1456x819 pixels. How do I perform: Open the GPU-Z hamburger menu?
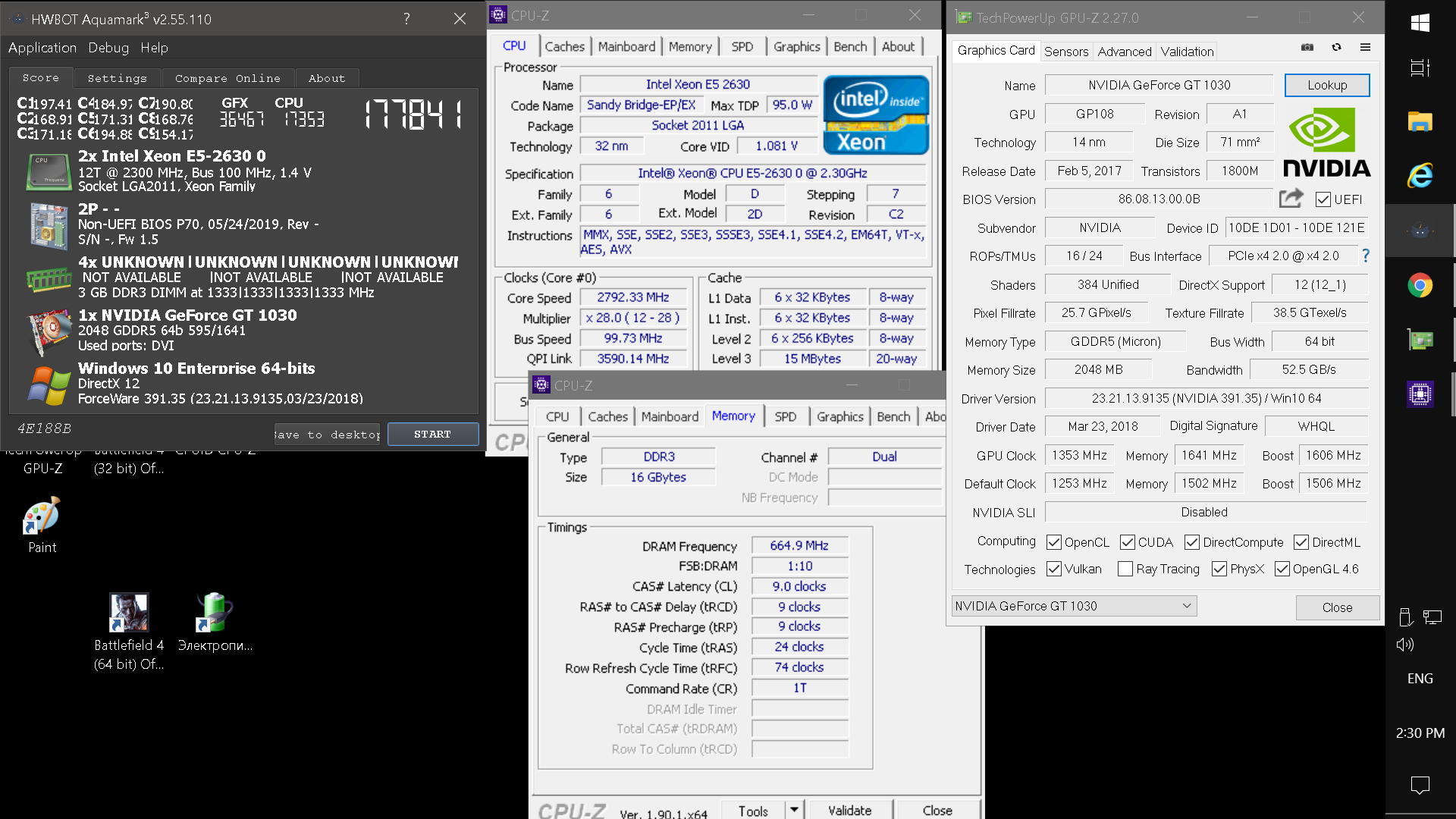1365,47
